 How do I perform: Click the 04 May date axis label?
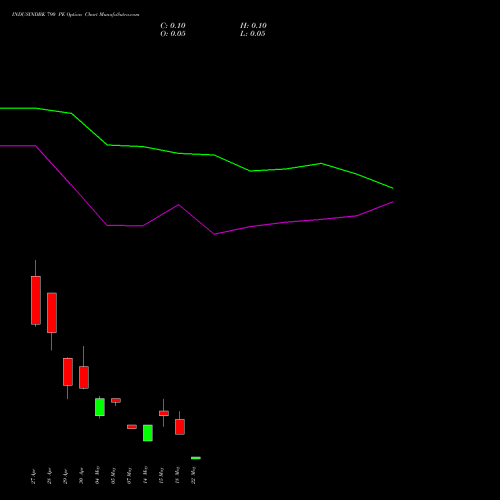(x=97, y=475)
